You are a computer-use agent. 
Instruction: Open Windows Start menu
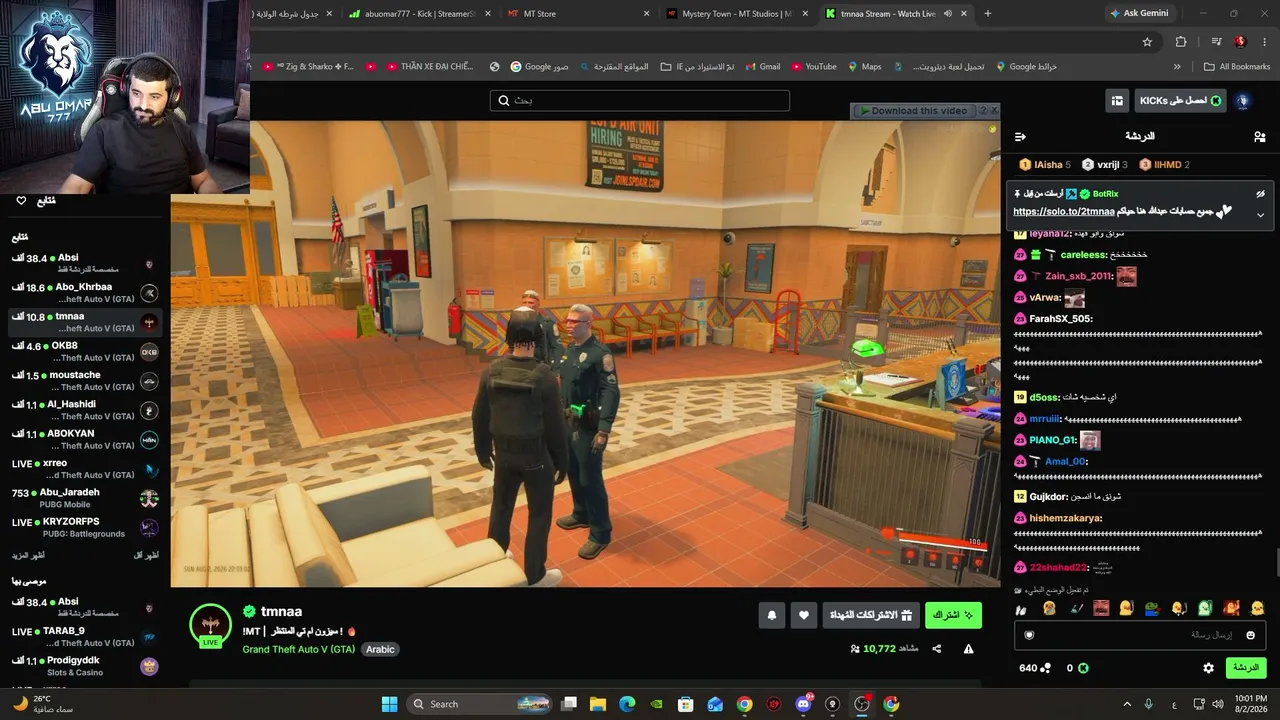click(x=390, y=704)
